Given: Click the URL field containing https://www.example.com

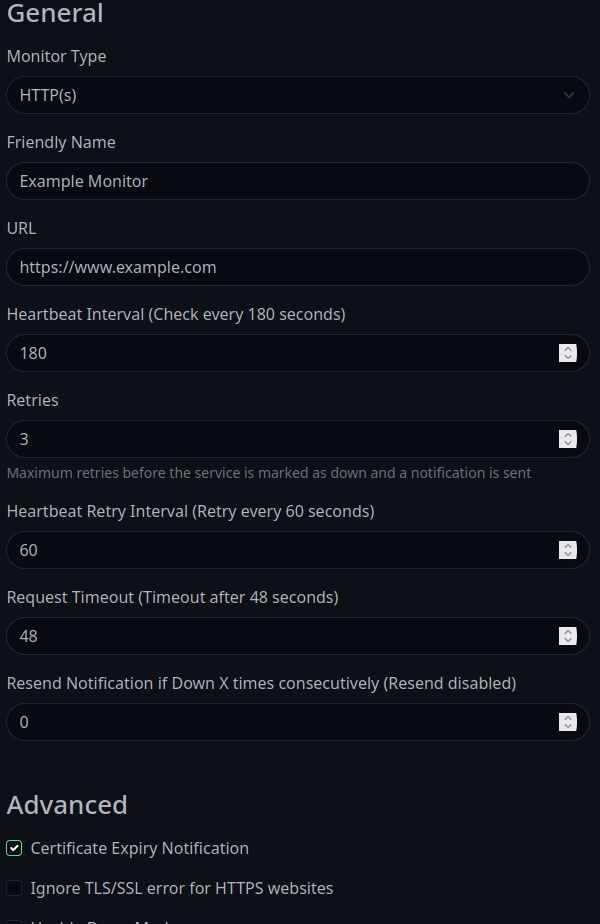Looking at the screenshot, I should [298, 267].
